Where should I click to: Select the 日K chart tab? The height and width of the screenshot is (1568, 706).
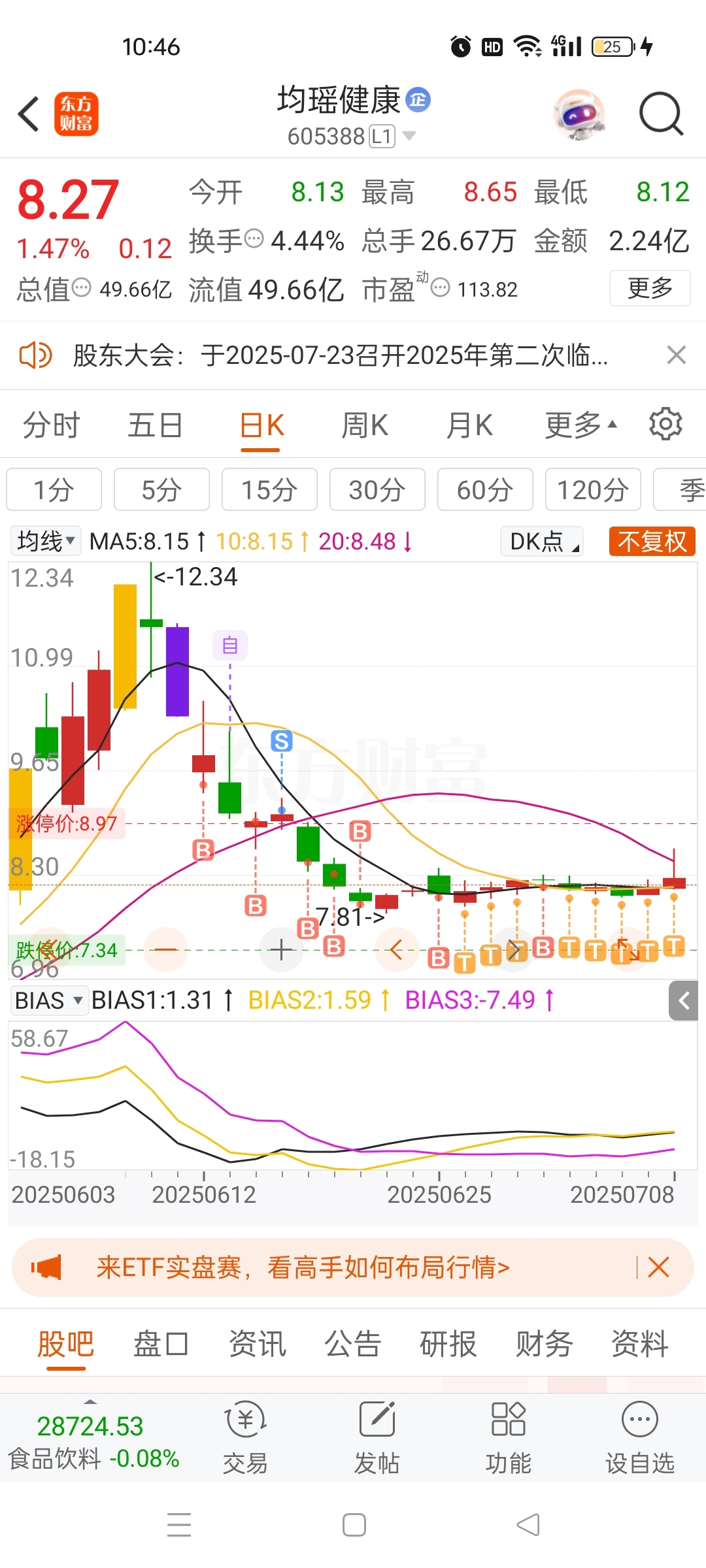pos(261,426)
